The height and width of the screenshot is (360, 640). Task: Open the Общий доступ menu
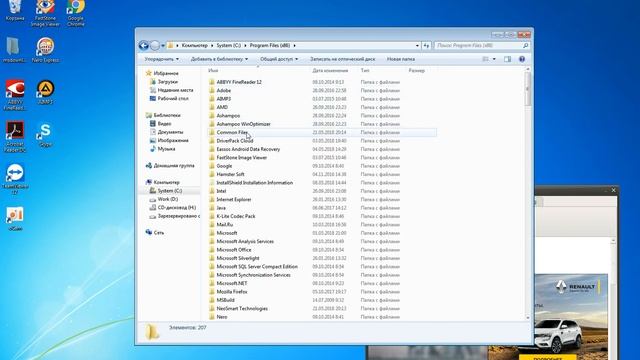(279, 59)
